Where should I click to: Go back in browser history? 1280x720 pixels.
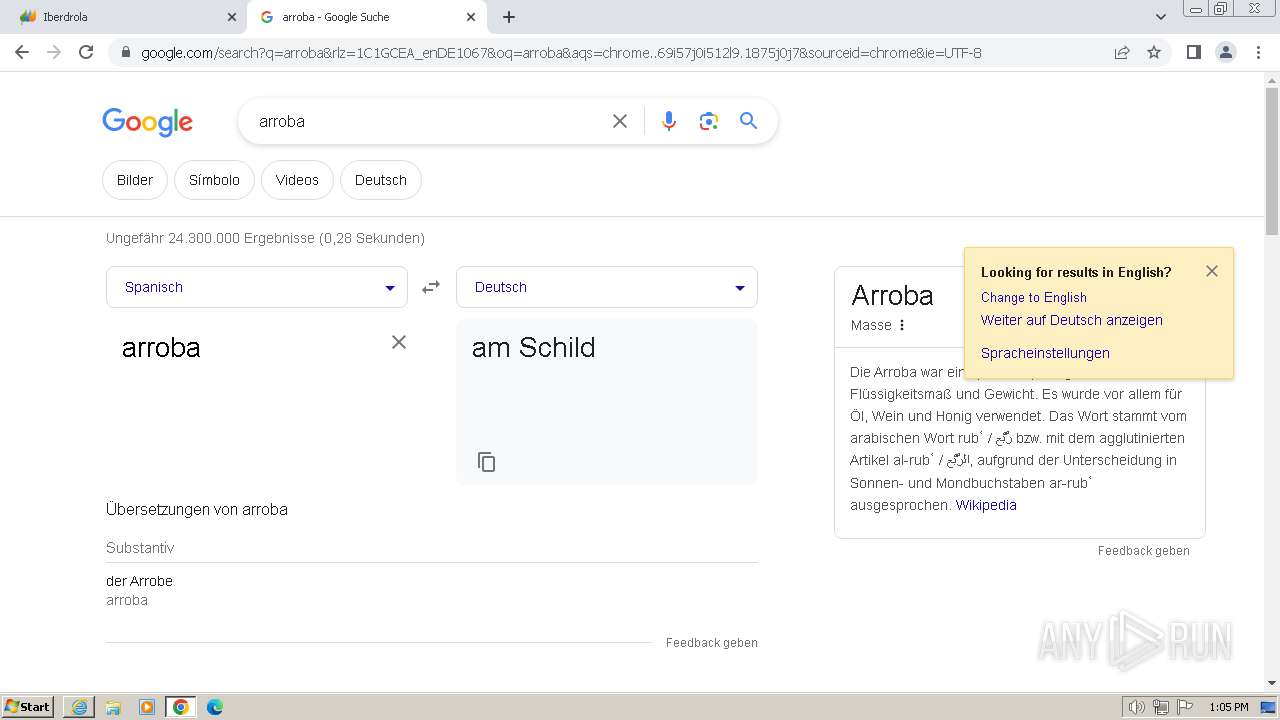[22, 52]
